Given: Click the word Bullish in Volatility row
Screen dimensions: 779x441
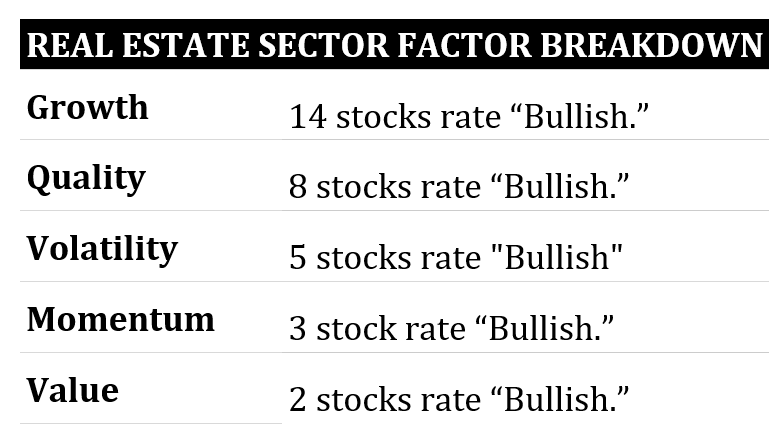Looking at the screenshot, I should (556, 259).
